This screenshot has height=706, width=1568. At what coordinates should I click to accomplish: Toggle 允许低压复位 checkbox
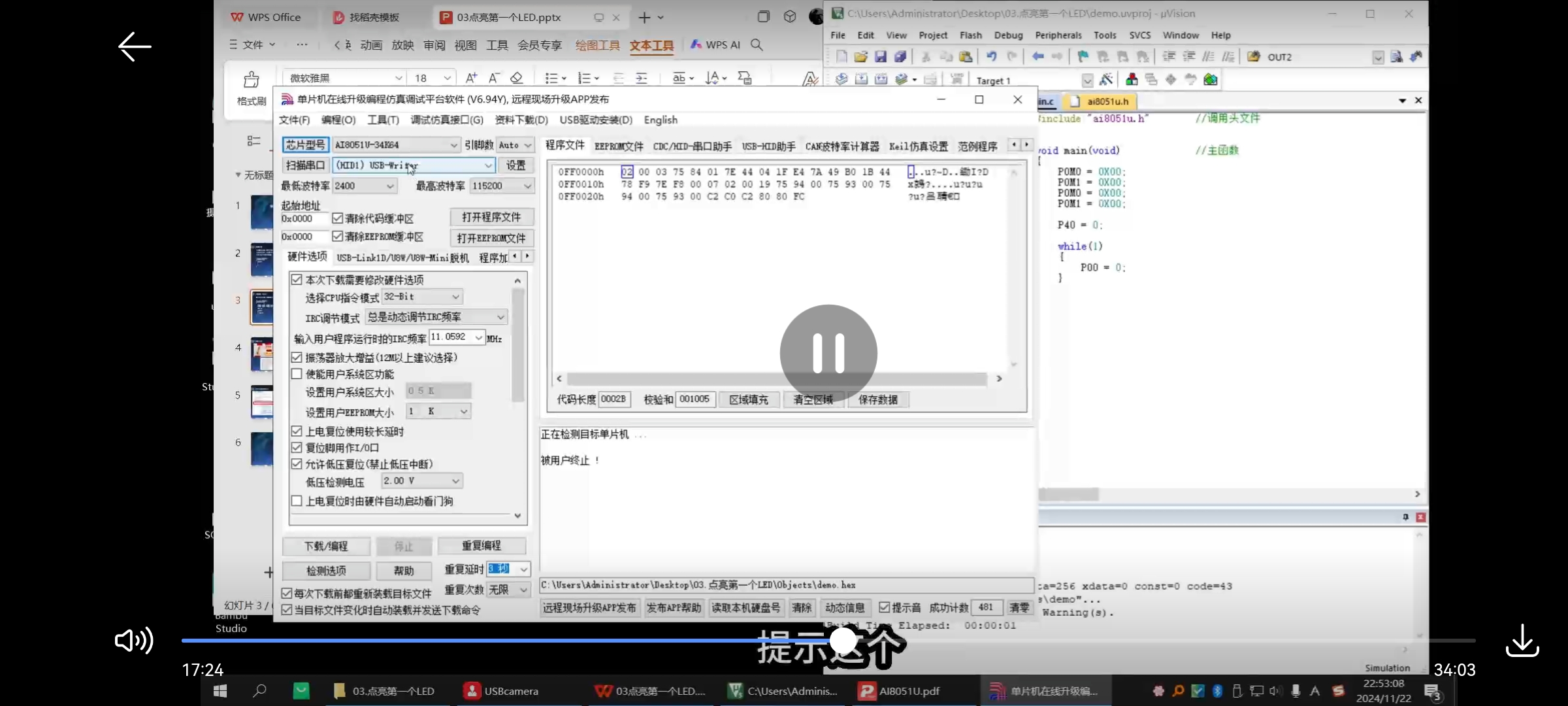tap(297, 464)
